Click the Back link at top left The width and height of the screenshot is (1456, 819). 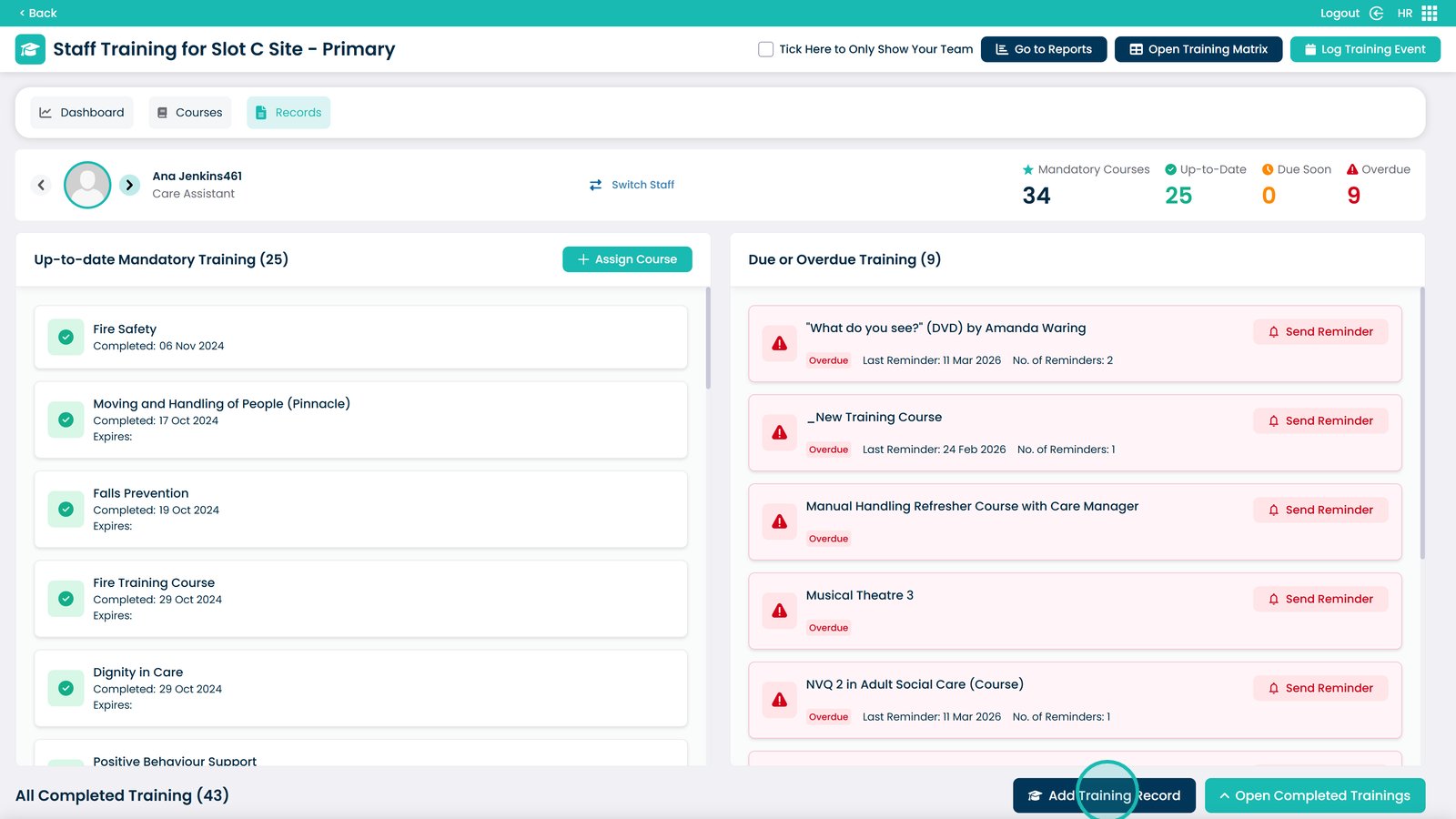tap(38, 13)
